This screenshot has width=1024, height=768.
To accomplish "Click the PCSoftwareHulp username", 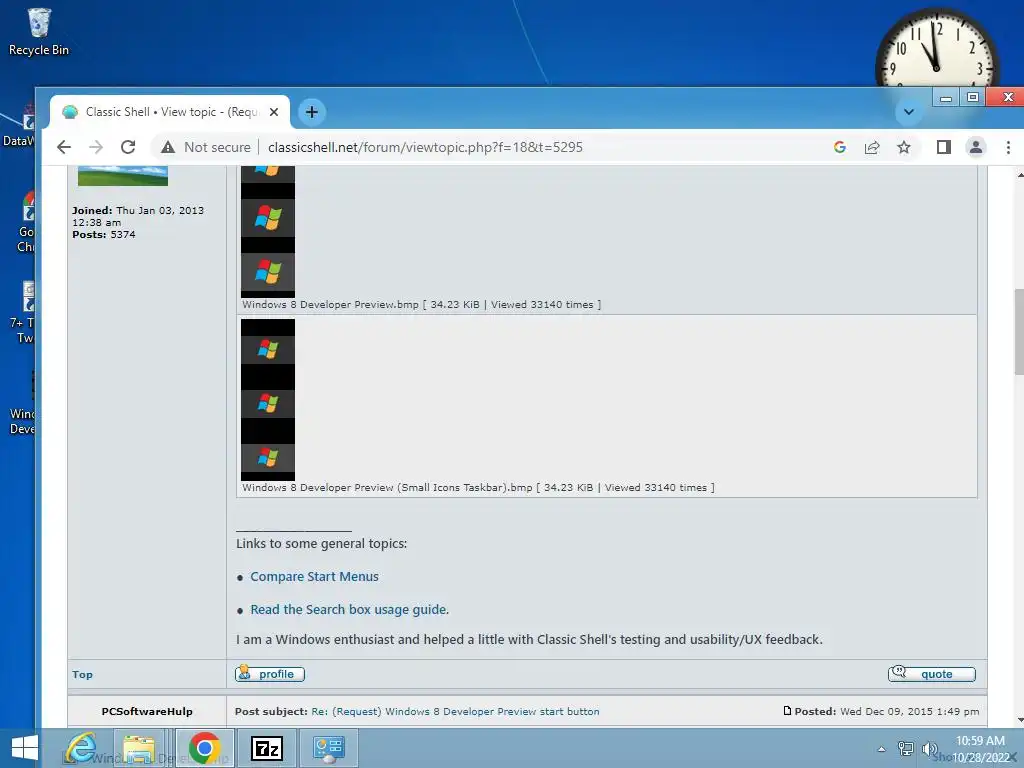I will 147,711.
